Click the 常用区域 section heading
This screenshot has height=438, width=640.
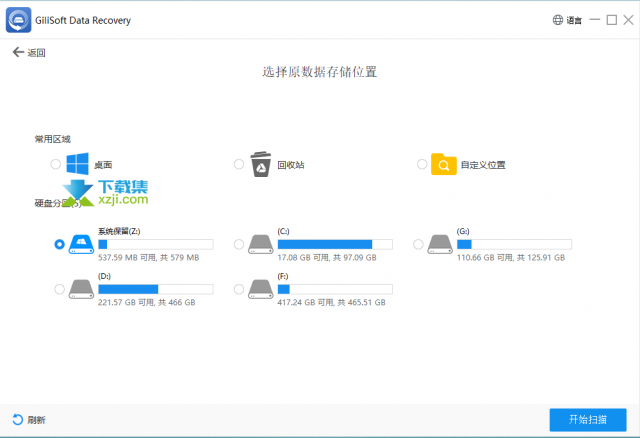[x=53, y=139]
